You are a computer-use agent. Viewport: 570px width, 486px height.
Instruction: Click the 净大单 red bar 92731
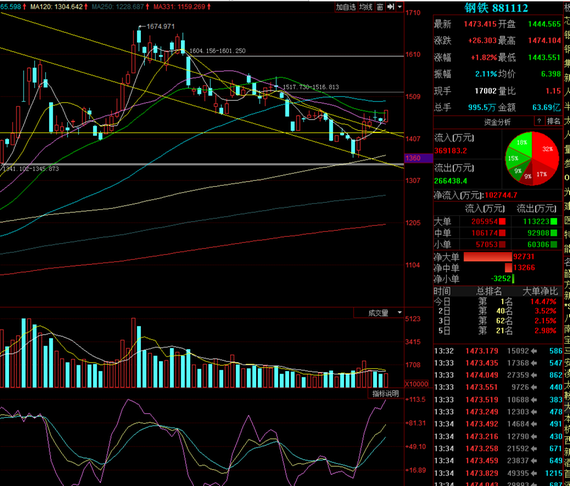(x=487, y=257)
